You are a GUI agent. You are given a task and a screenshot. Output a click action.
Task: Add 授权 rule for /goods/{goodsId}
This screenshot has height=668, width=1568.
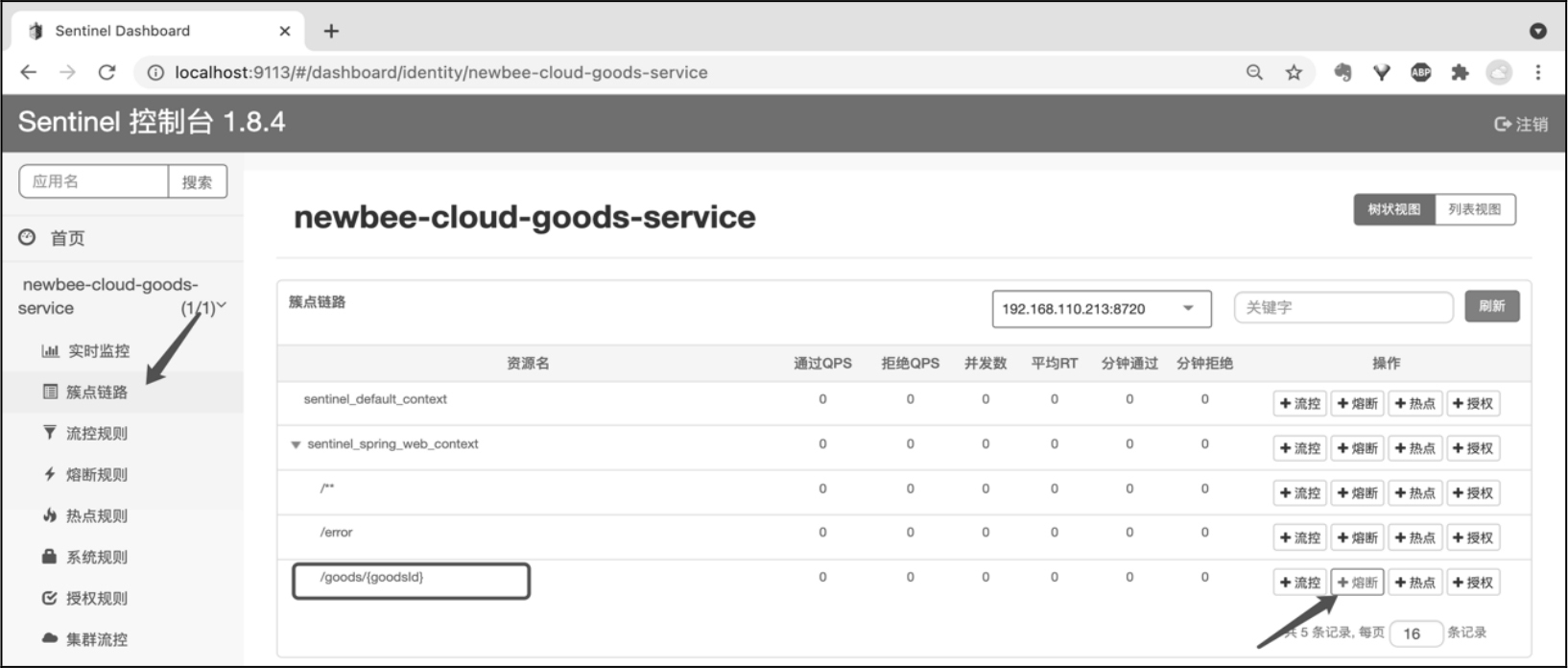click(x=1473, y=583)
